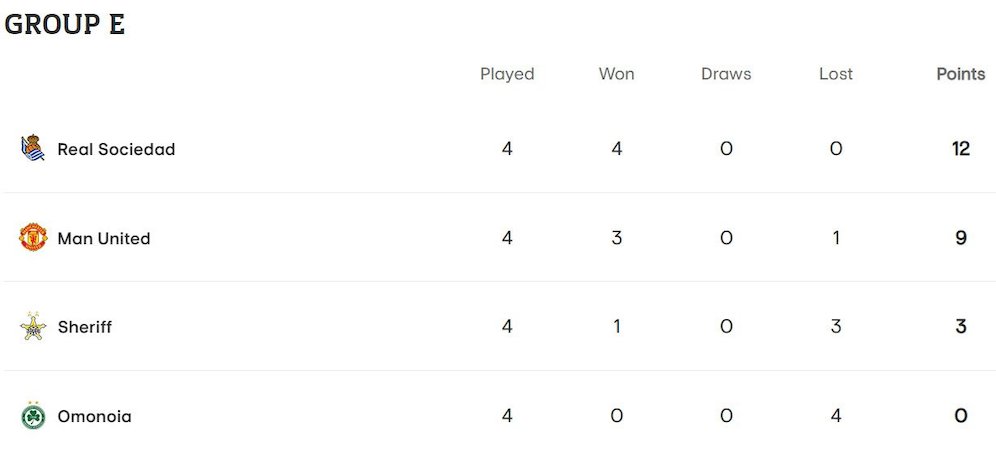Select the Omonoia team name
Viewport: 996px width, 453px height.
[94, 416]
